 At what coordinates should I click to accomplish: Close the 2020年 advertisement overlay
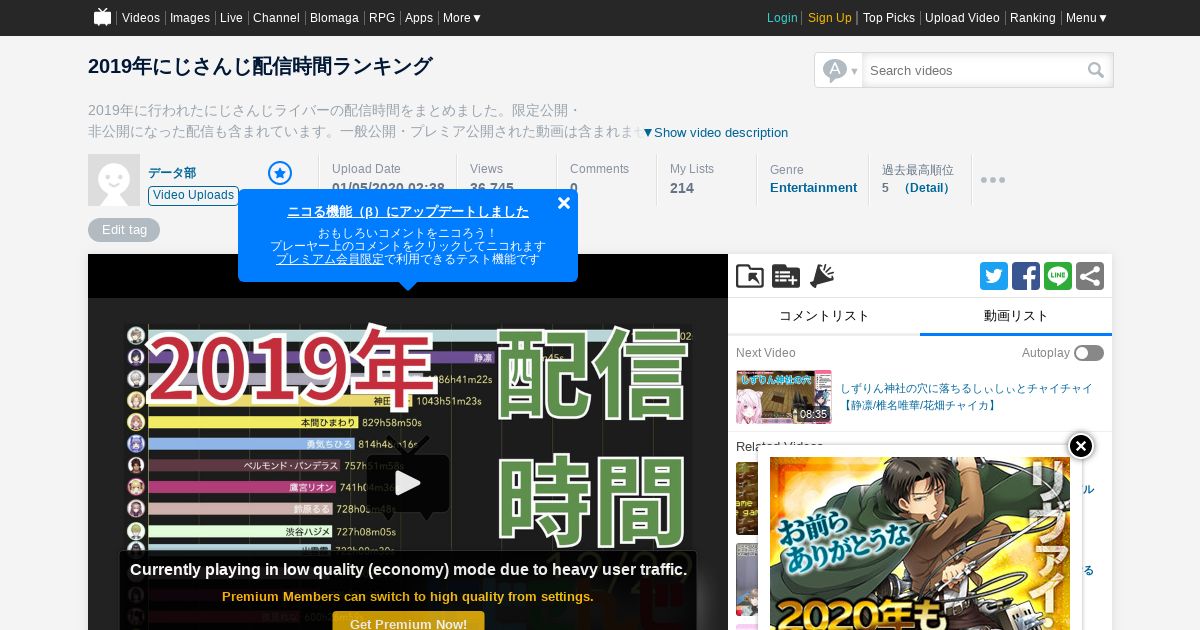[x=1081, y=446]
